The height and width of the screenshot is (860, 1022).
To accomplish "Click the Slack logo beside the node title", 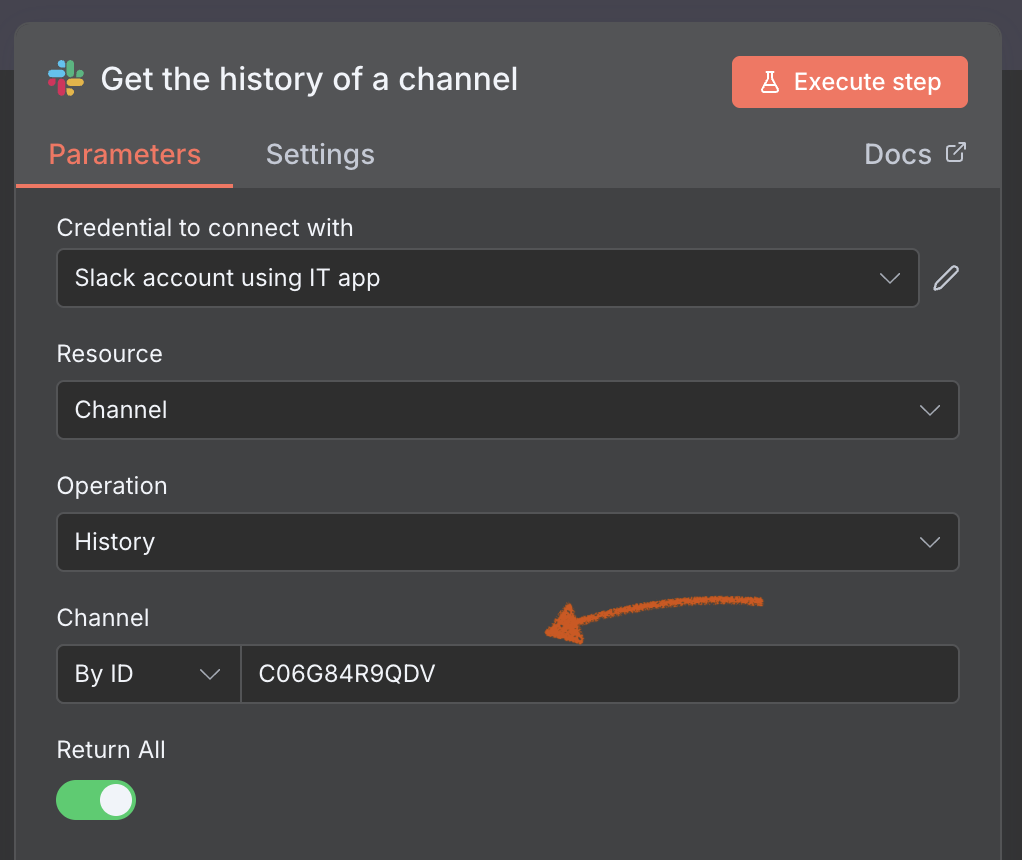I will coord(66,79).
